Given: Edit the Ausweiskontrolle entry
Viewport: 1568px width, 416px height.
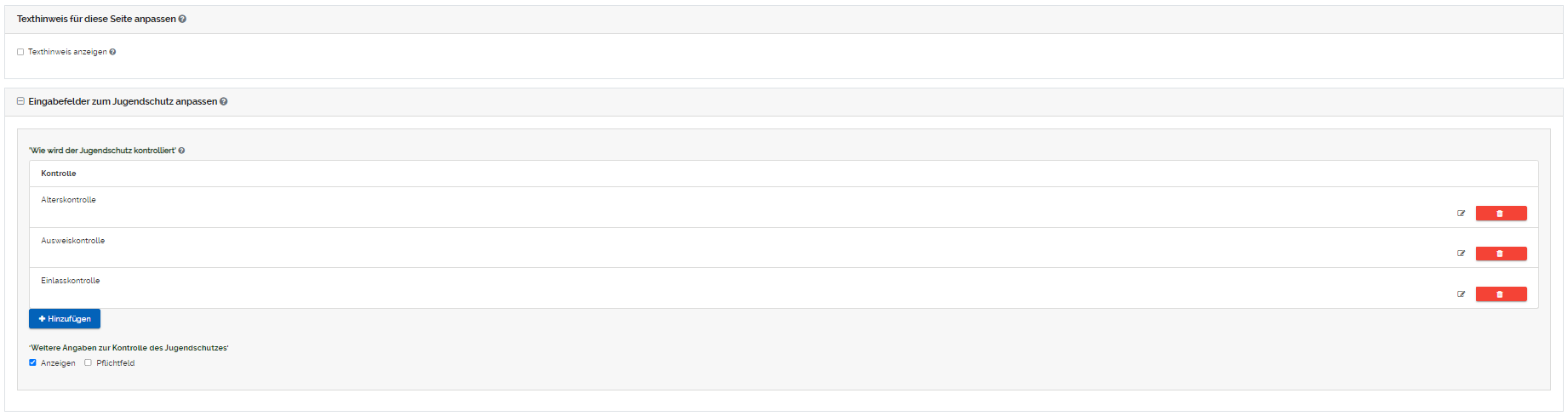Looking at the screenshot, I should click(x=1461, y=254).
